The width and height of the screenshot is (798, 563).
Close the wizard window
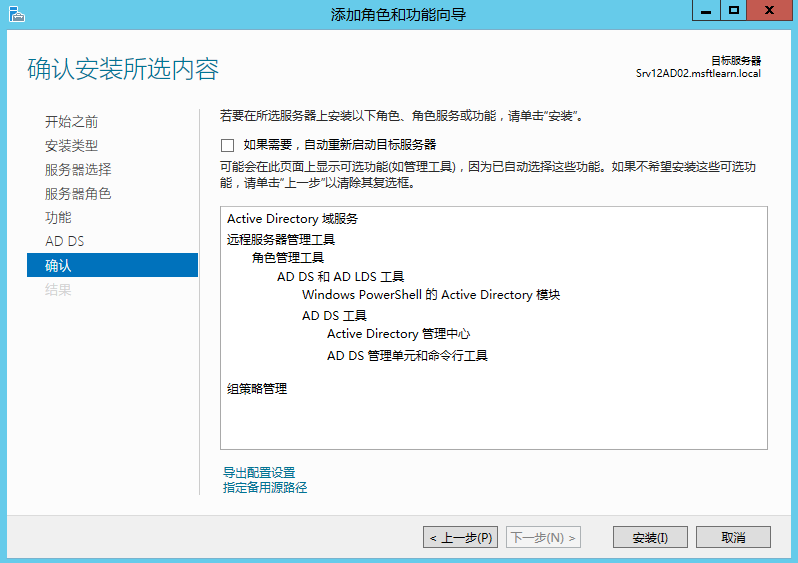click(x=770, y=10)
